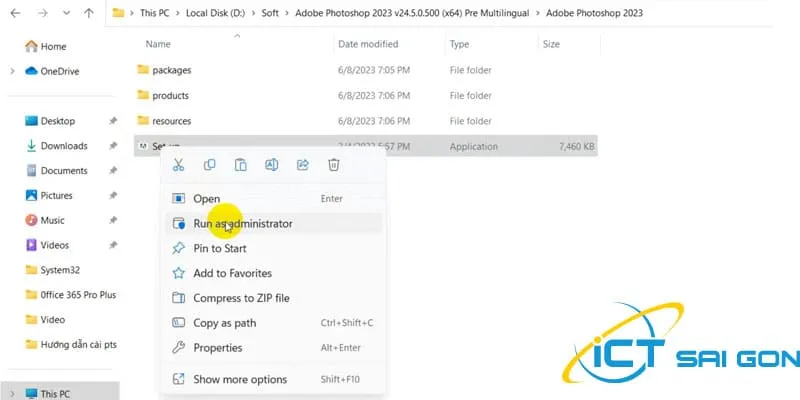The width and height of the screenshot is (800, 400).
Task: Open Music in quick access
Action: [45, 220]
